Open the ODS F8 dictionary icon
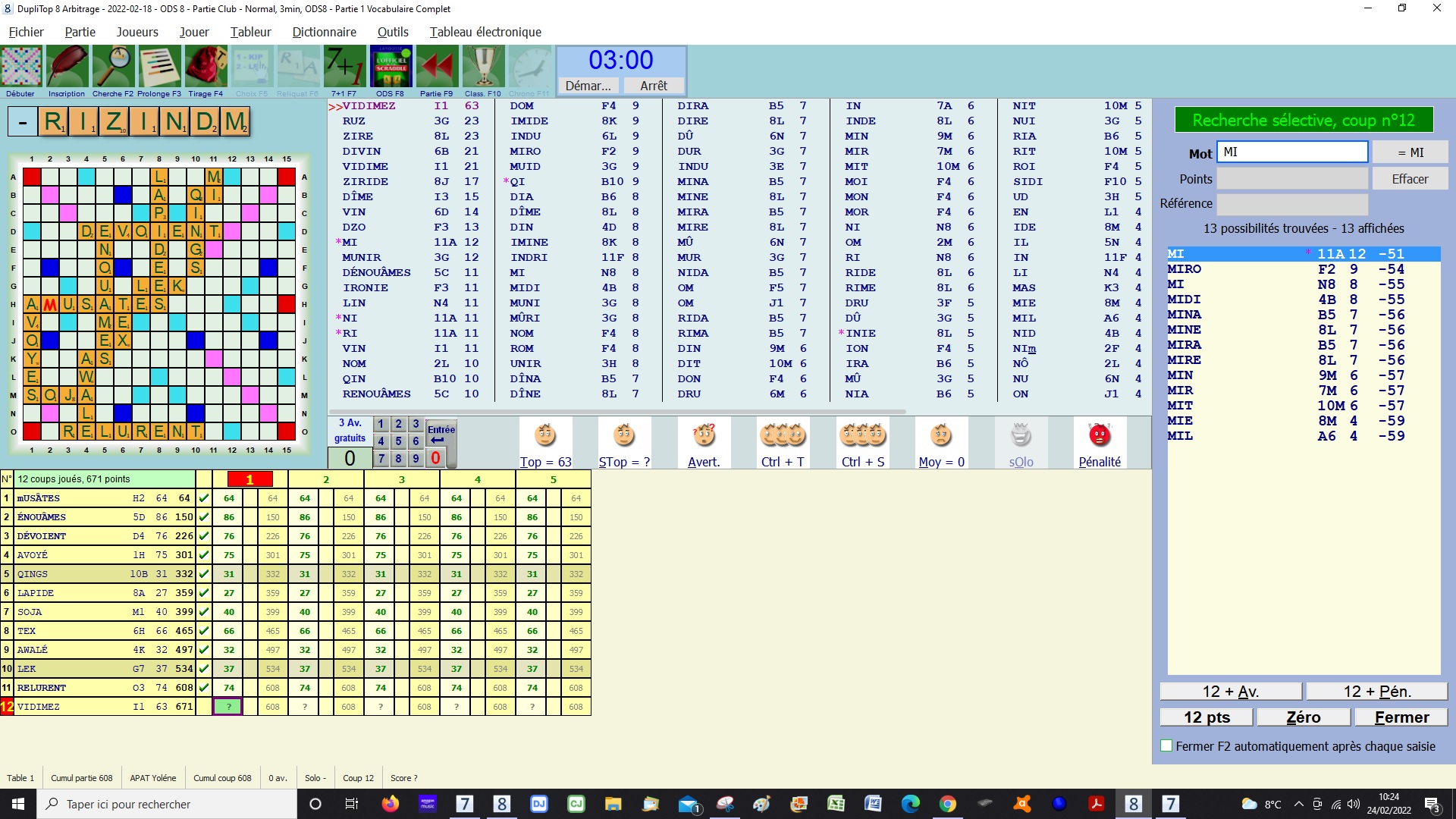Viewport: 1456px width, 819px height. (x=391, y=67)
